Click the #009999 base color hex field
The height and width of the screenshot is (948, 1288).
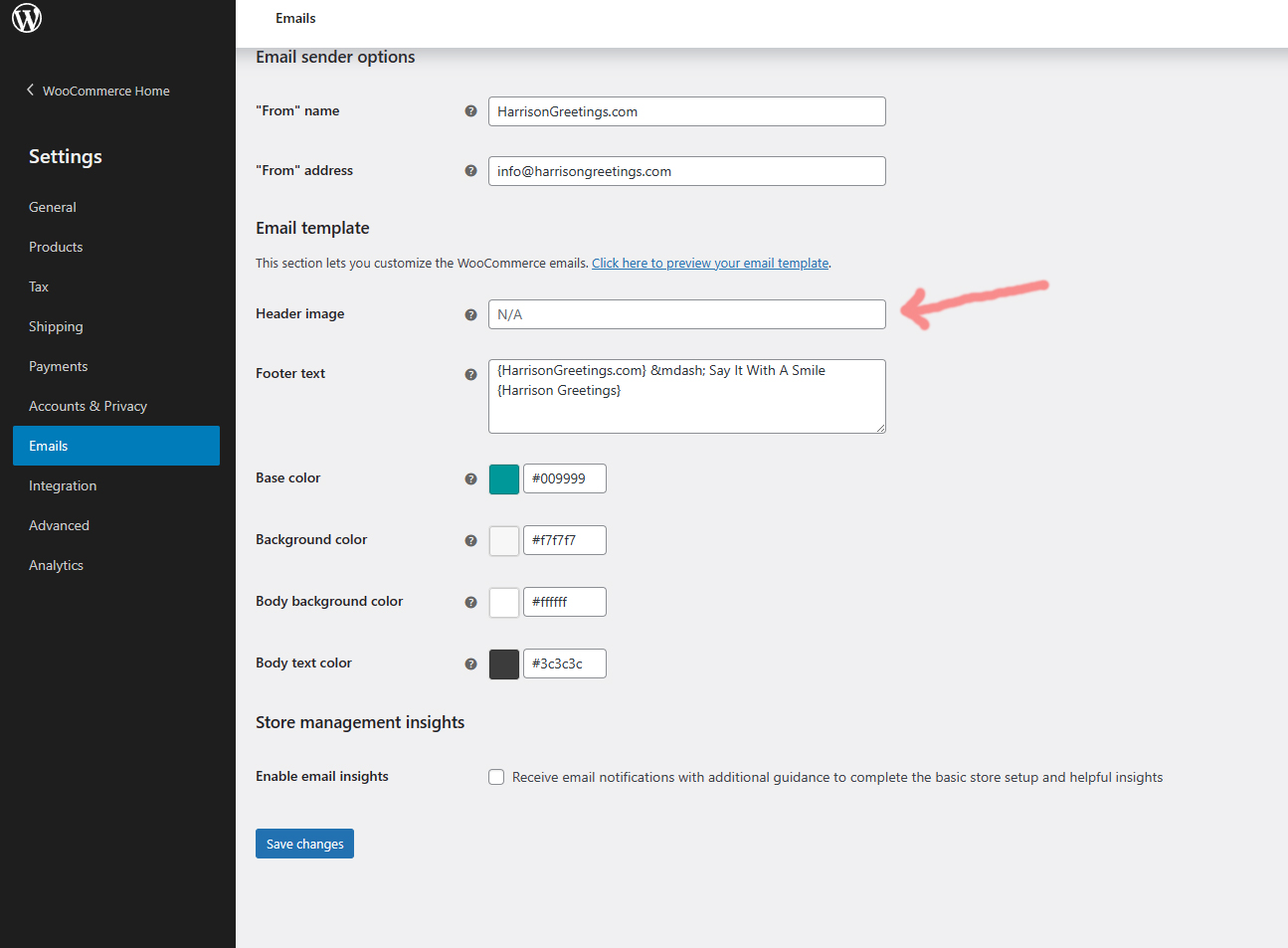point(565,478)
